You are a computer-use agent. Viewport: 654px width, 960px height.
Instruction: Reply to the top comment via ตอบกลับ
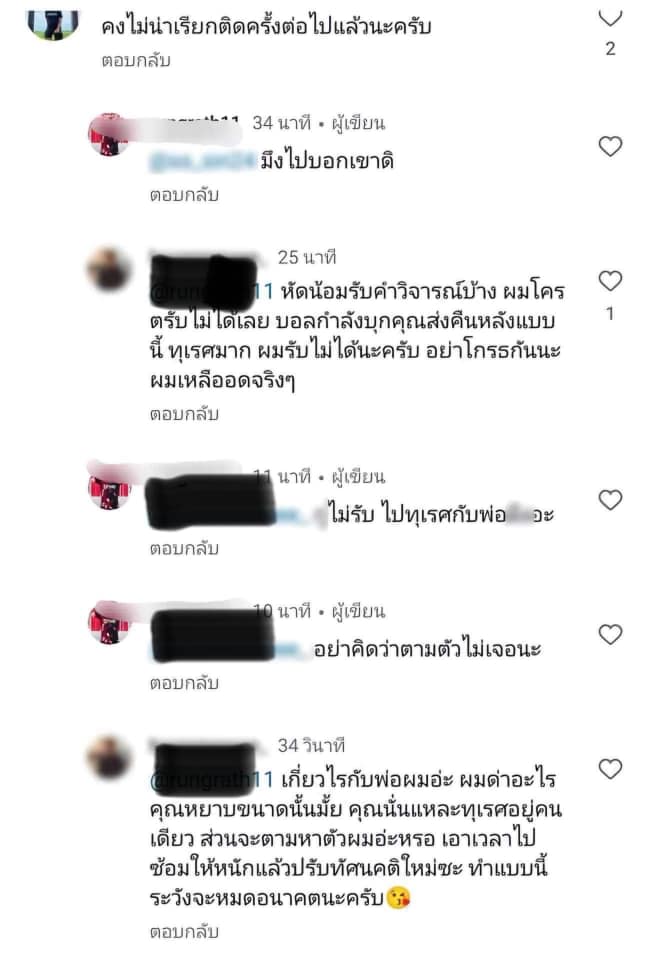click(136, 61)
